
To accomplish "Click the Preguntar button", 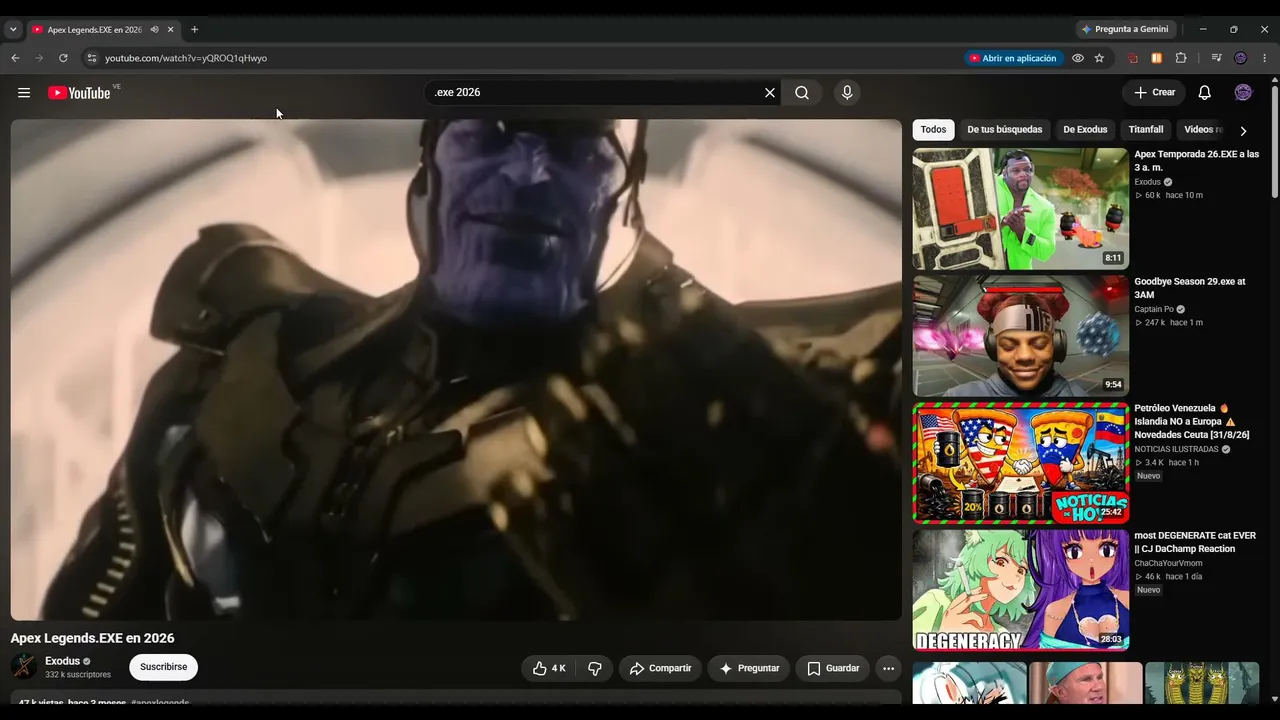I will point(749,668).
